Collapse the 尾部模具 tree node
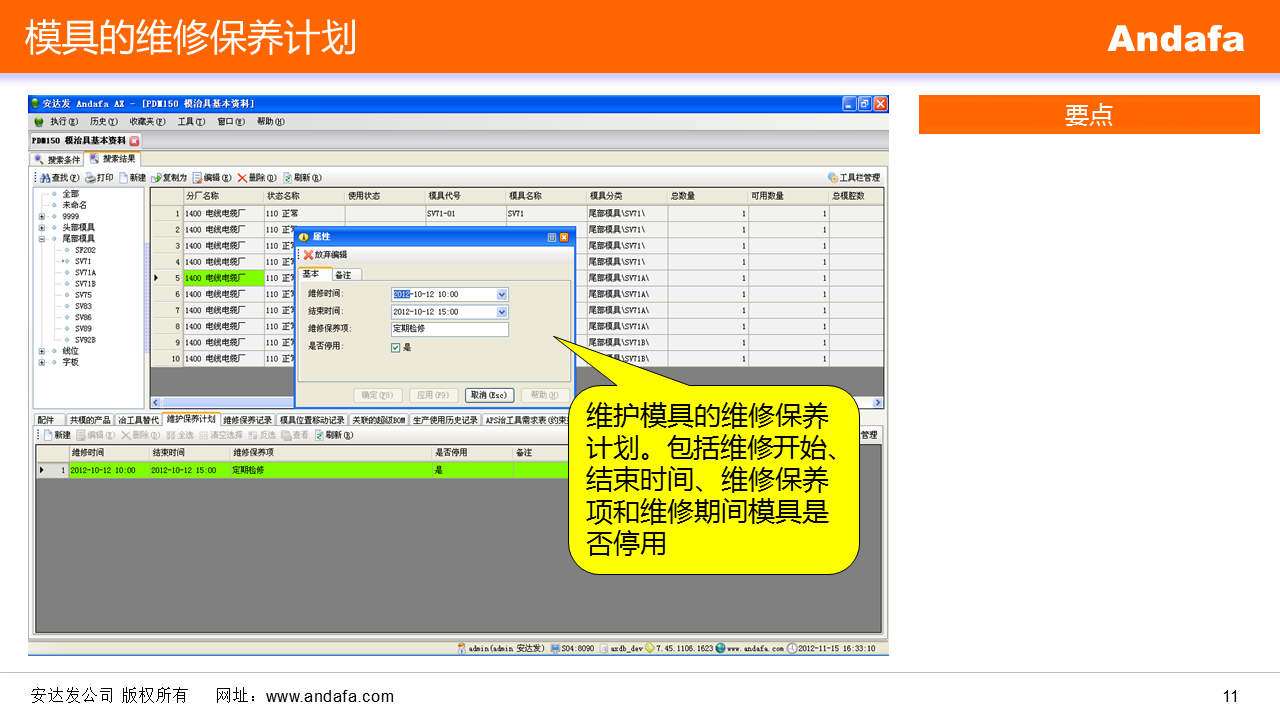 pyautogui.click(x=42, y=239)
